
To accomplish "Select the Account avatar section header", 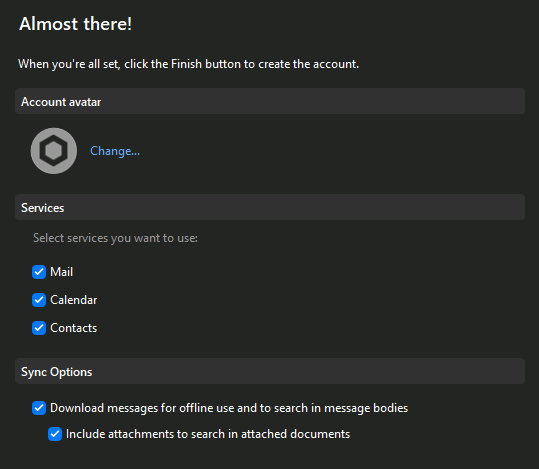I will [270, 101].
